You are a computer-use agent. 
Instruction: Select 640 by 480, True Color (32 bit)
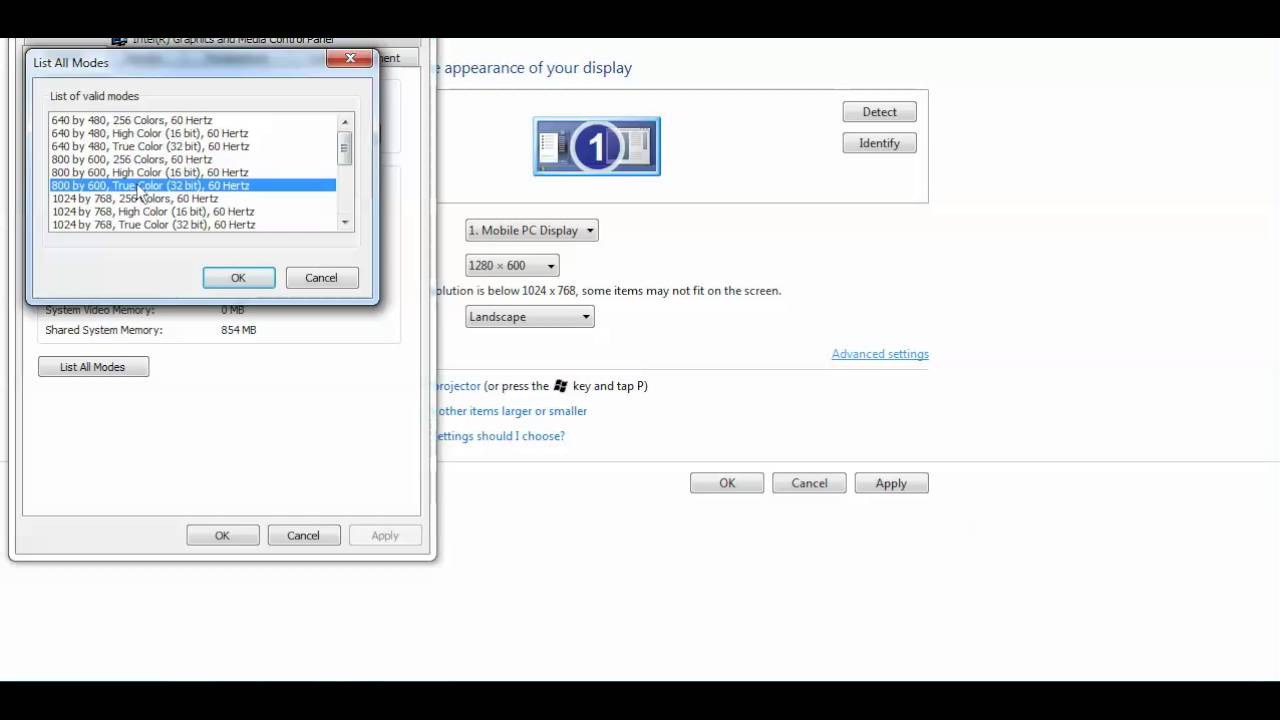click(193, 146)
